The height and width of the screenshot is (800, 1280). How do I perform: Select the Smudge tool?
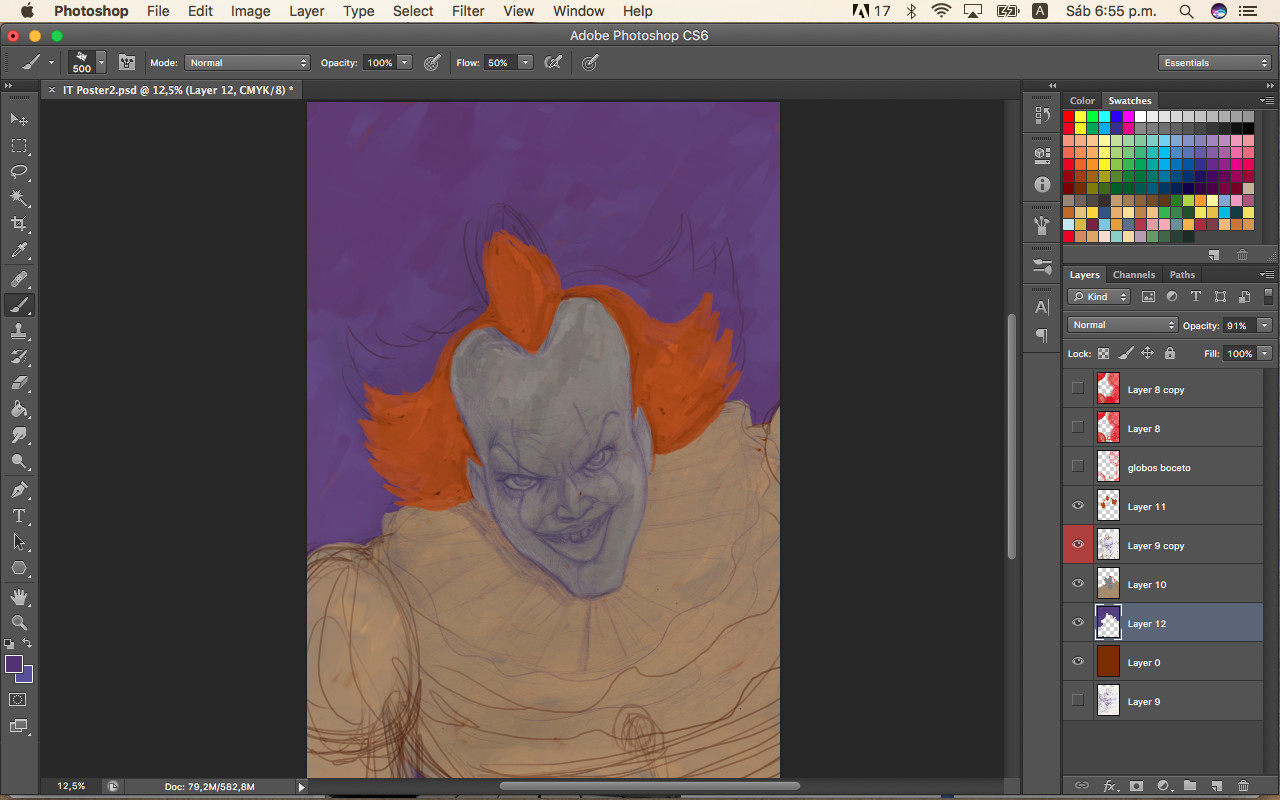[x=19, y=435]
